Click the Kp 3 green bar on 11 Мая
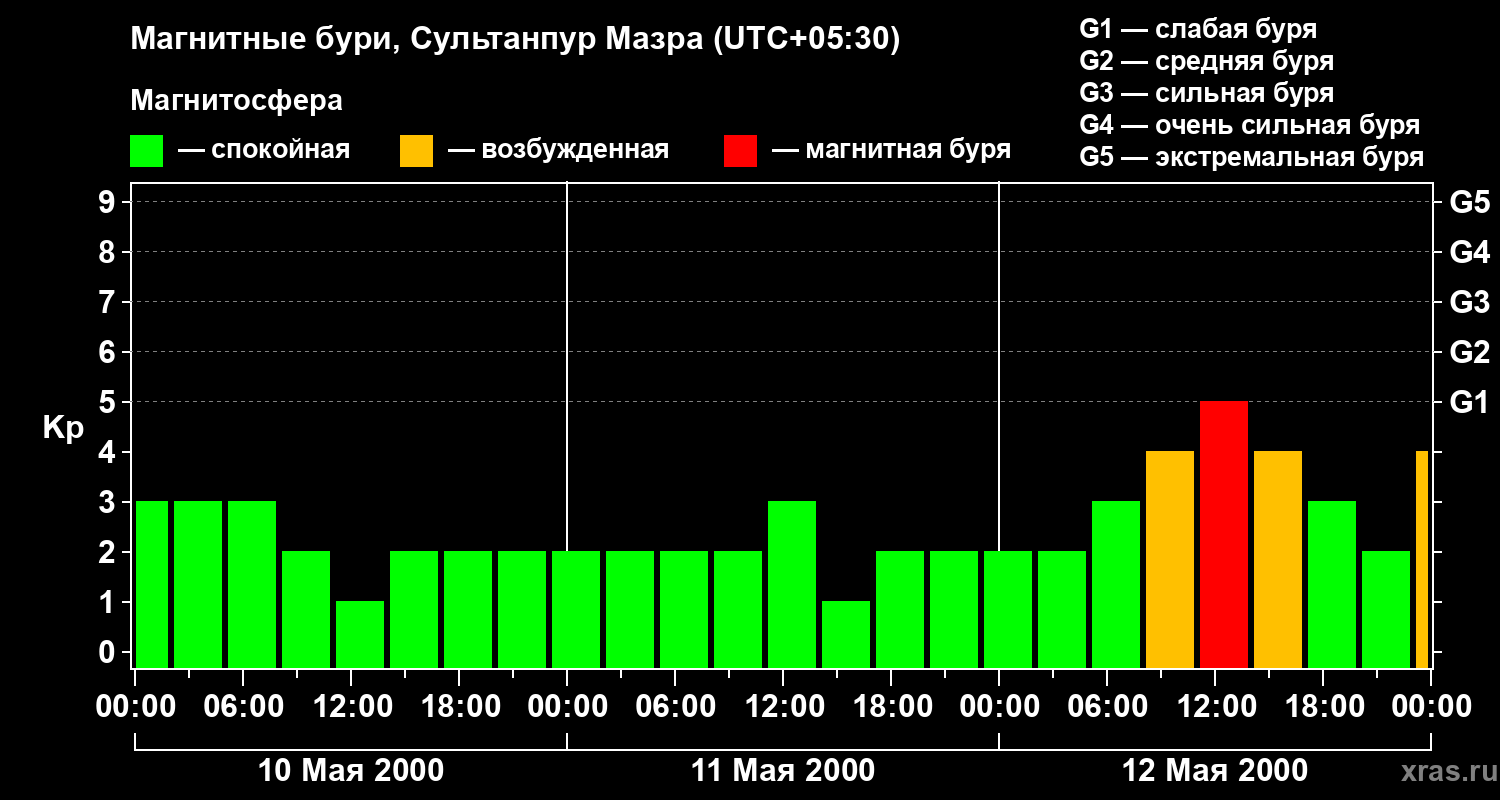Screen dimensions: 1500x800 792,585
